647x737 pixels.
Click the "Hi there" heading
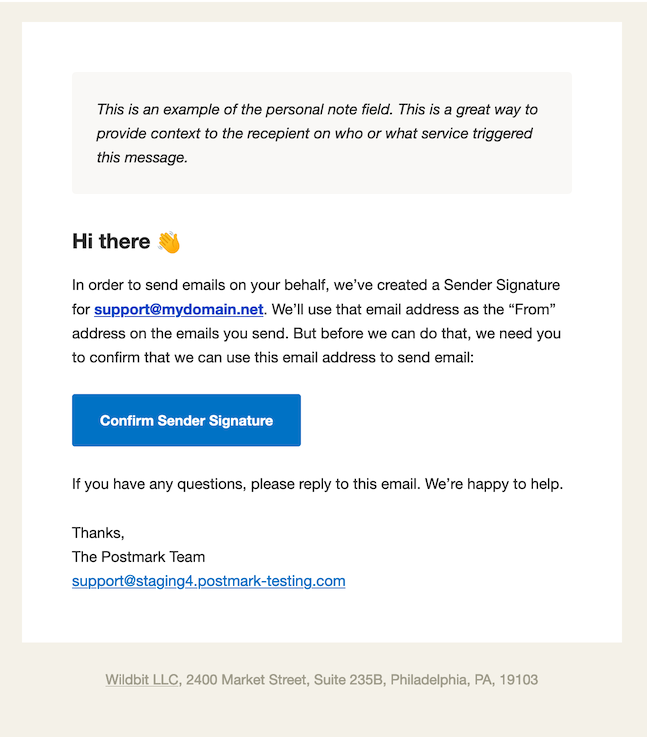tap(111, 242)
